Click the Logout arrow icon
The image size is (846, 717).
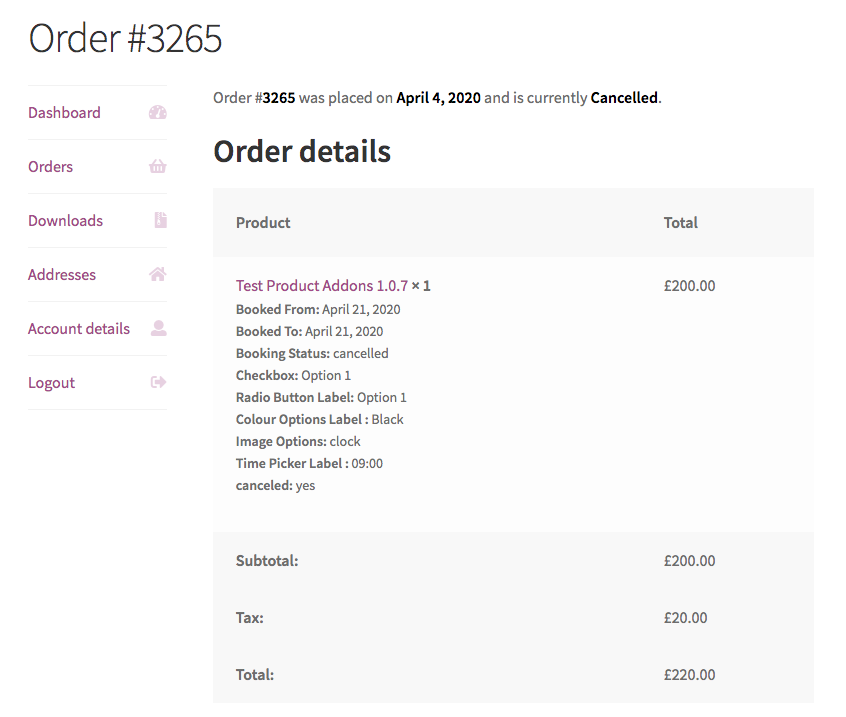158,382
